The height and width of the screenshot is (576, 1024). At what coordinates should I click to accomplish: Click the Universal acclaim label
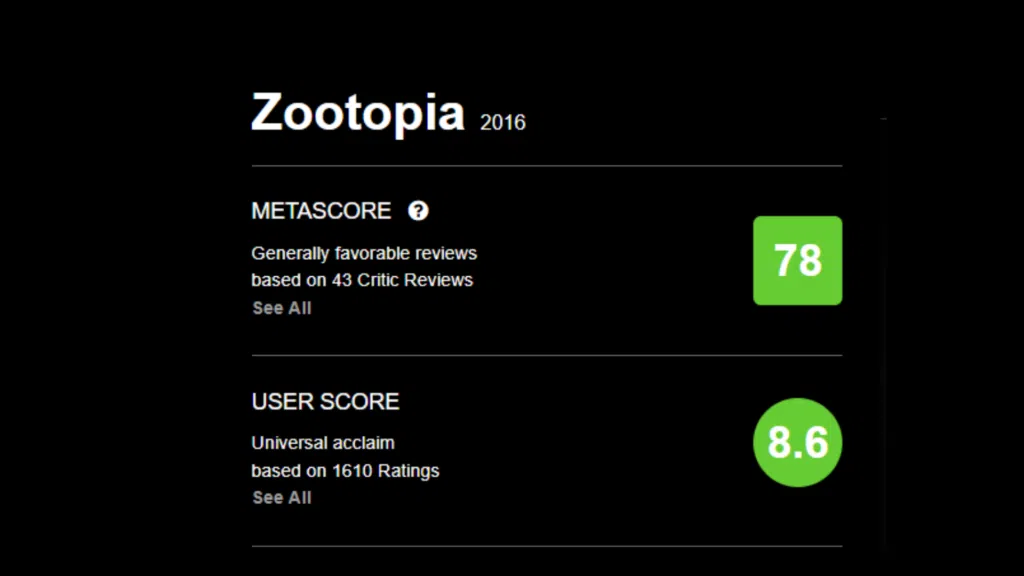pos(322,442)
